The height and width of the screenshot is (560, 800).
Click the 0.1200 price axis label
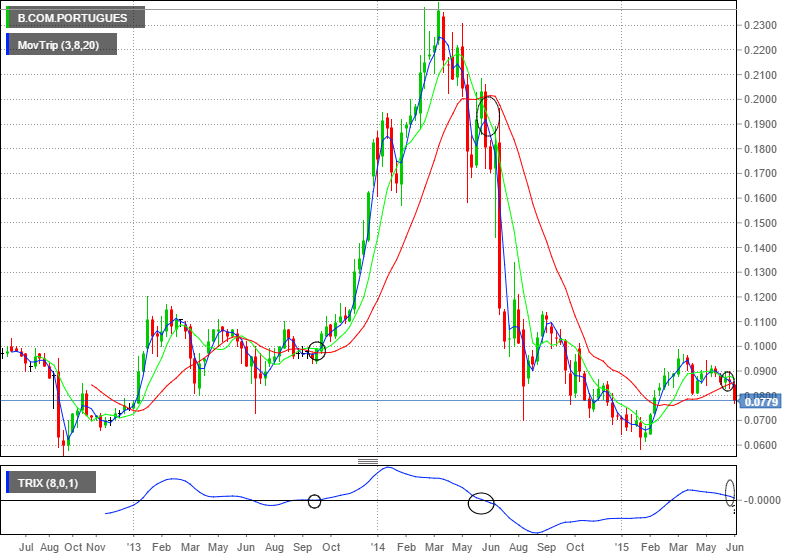(x=760, y=297)
